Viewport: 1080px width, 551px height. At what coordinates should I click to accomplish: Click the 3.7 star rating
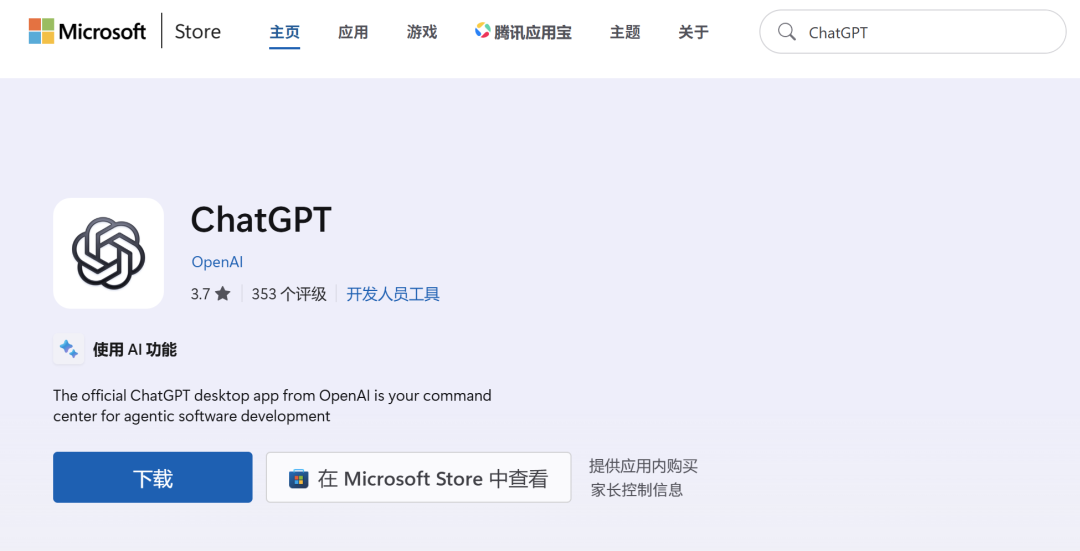[210, 294]
